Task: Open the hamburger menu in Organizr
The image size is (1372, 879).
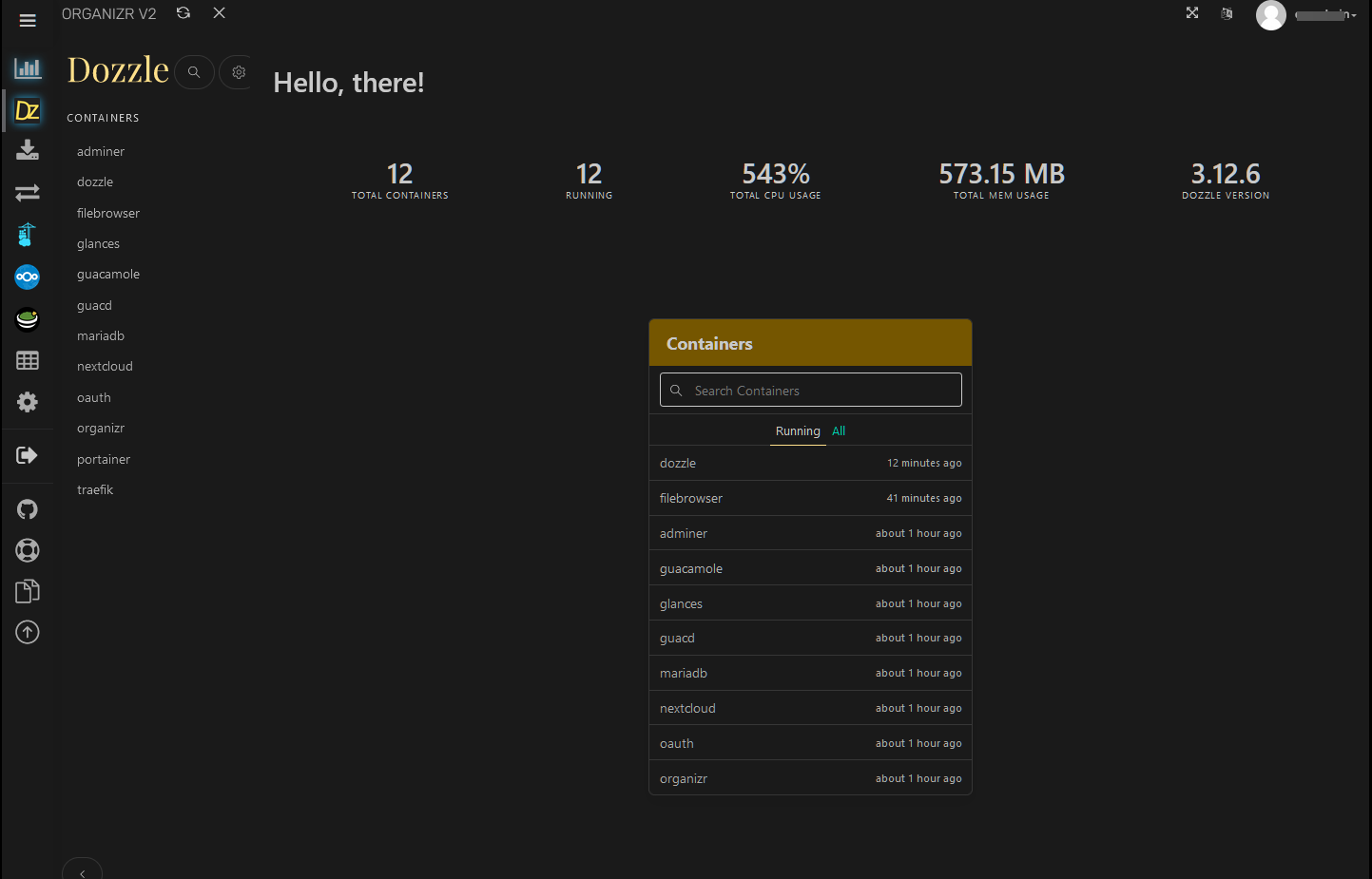Action: 28,20
